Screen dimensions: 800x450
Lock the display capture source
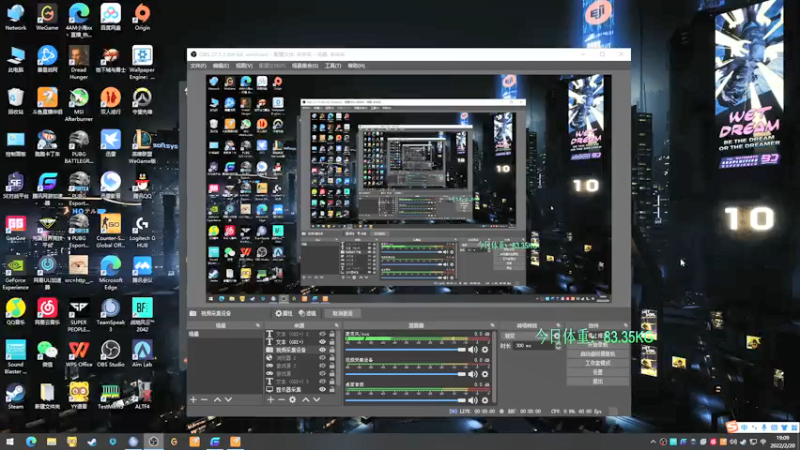point(332,389)
